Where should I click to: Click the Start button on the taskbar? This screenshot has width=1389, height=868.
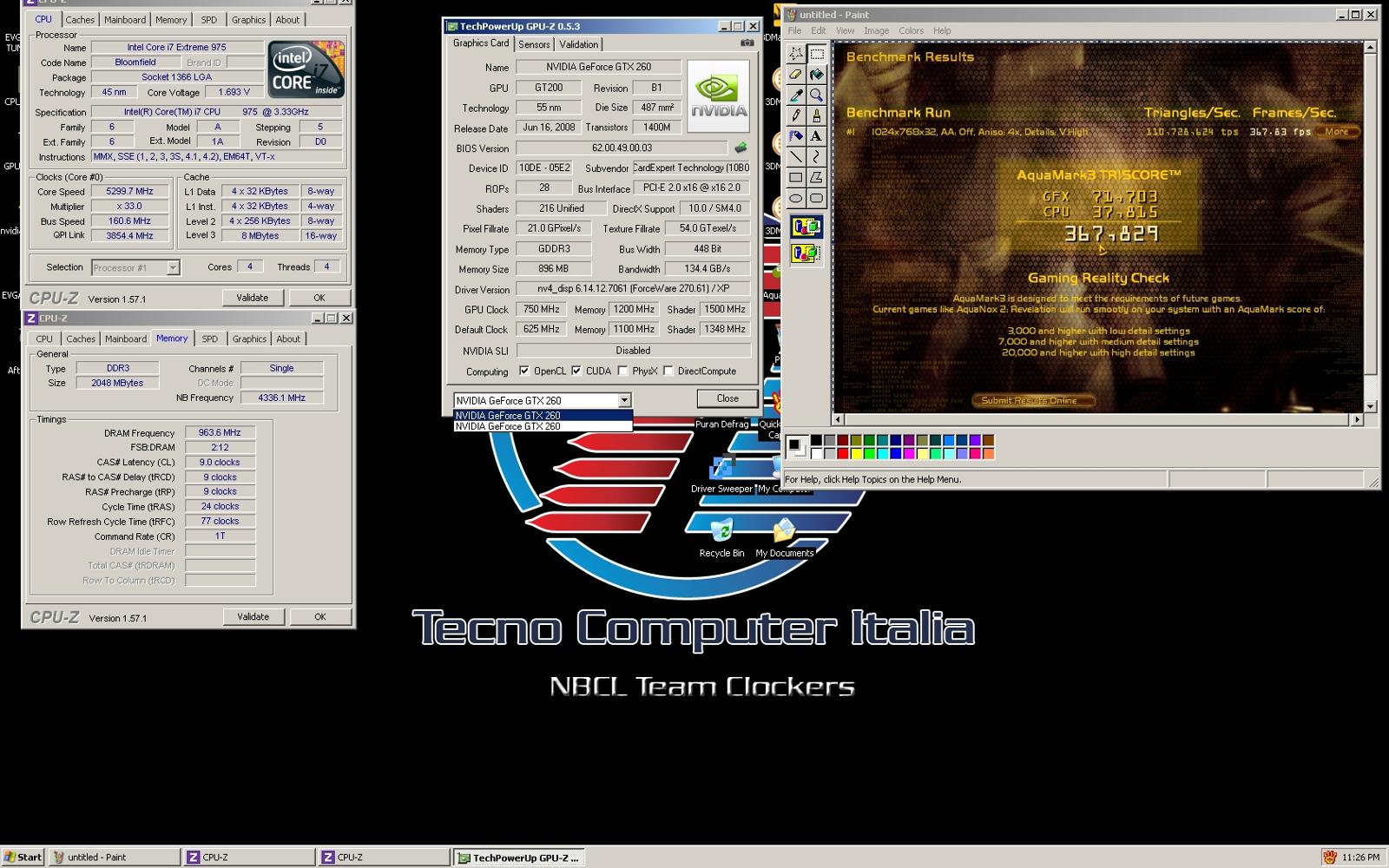point(23,857)
